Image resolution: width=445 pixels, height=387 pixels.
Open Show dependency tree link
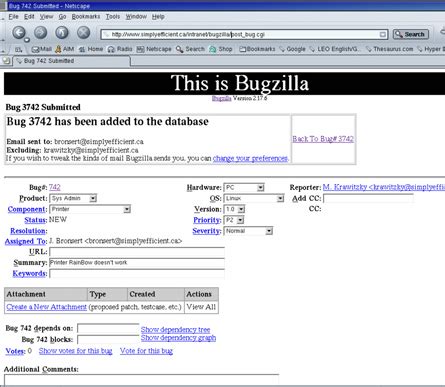pyautogui.click(x=175, y=330)
